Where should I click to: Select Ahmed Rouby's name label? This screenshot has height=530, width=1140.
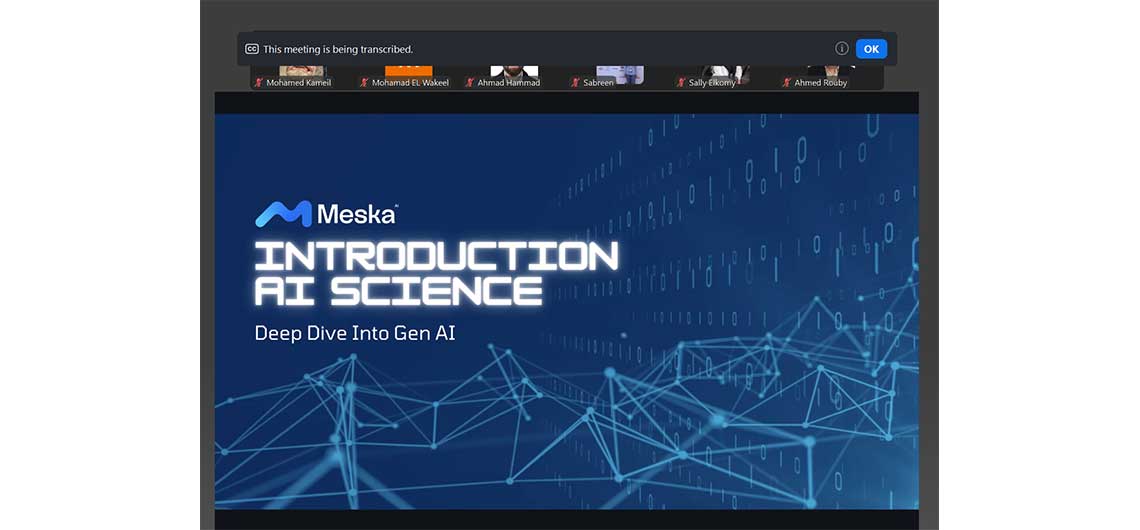click(x=821, y=83)
